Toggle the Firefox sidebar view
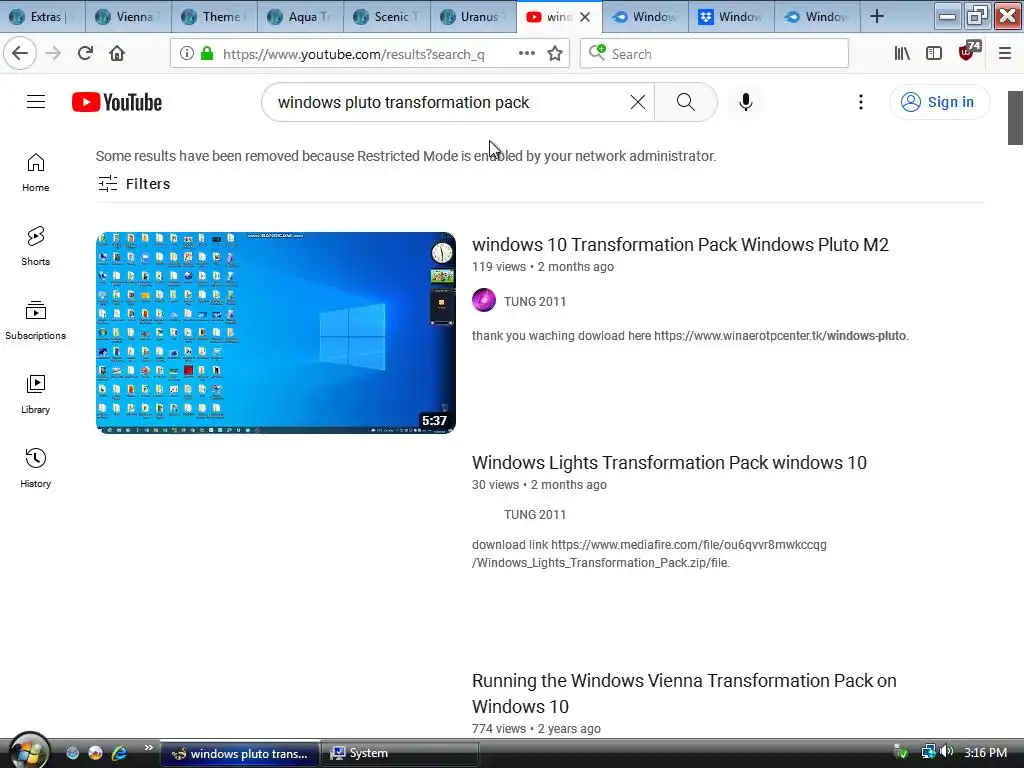 [x=934, y=54]
